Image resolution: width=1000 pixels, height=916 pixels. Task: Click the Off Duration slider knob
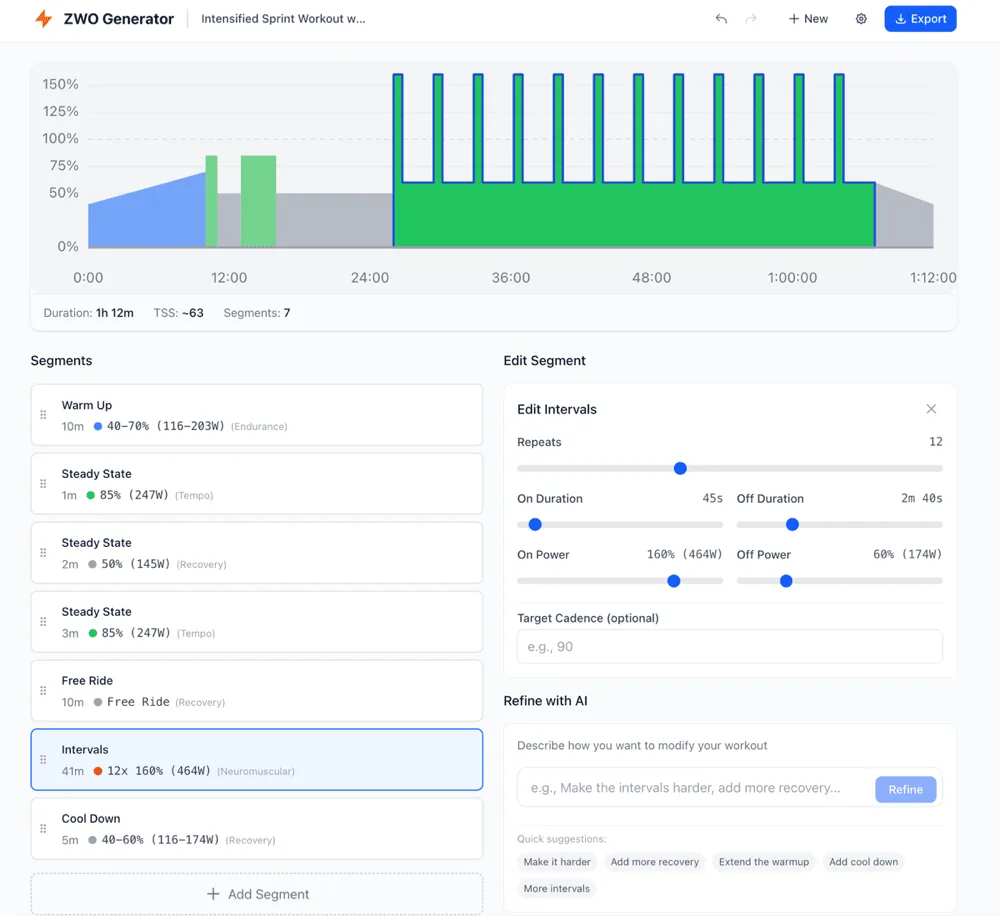tap(792, 524)
